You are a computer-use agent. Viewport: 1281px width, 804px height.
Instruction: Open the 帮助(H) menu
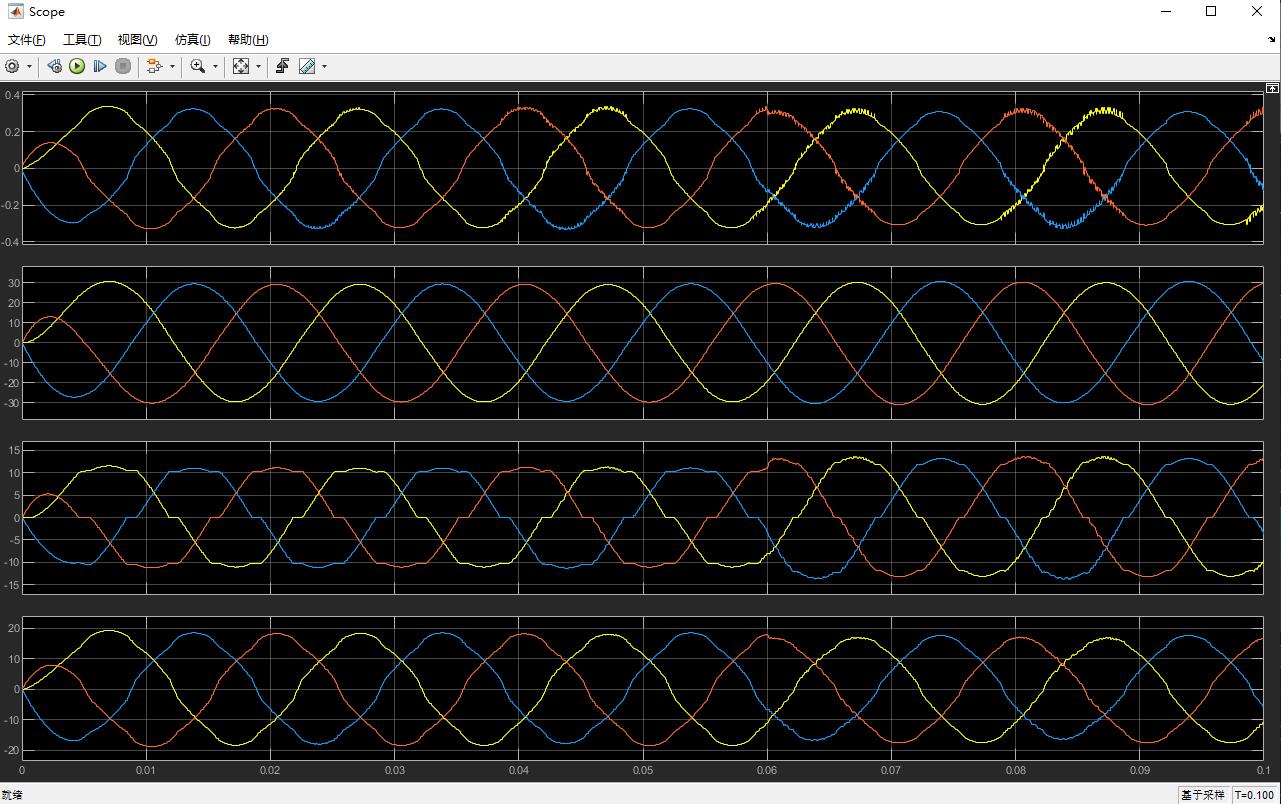248,40
